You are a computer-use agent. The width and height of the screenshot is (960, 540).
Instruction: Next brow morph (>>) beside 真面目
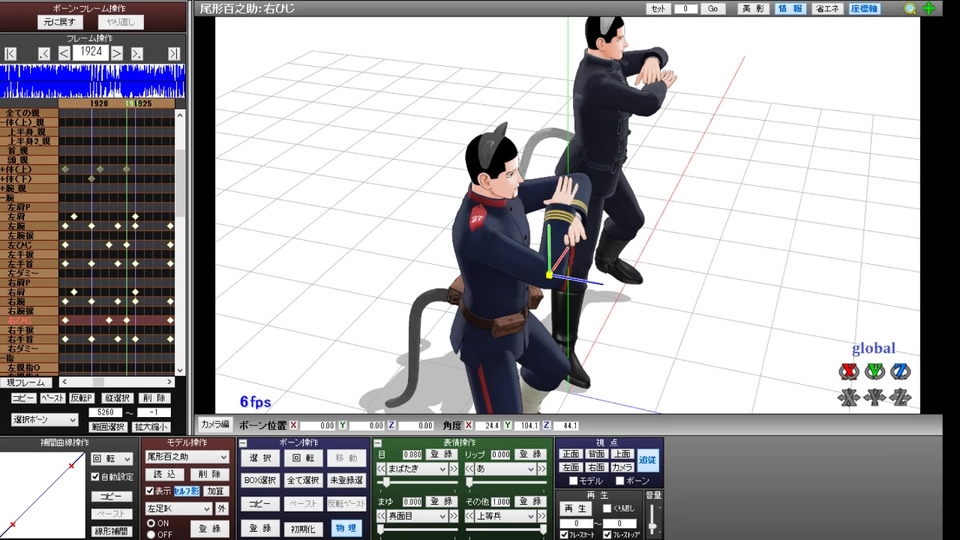point(454,516)
